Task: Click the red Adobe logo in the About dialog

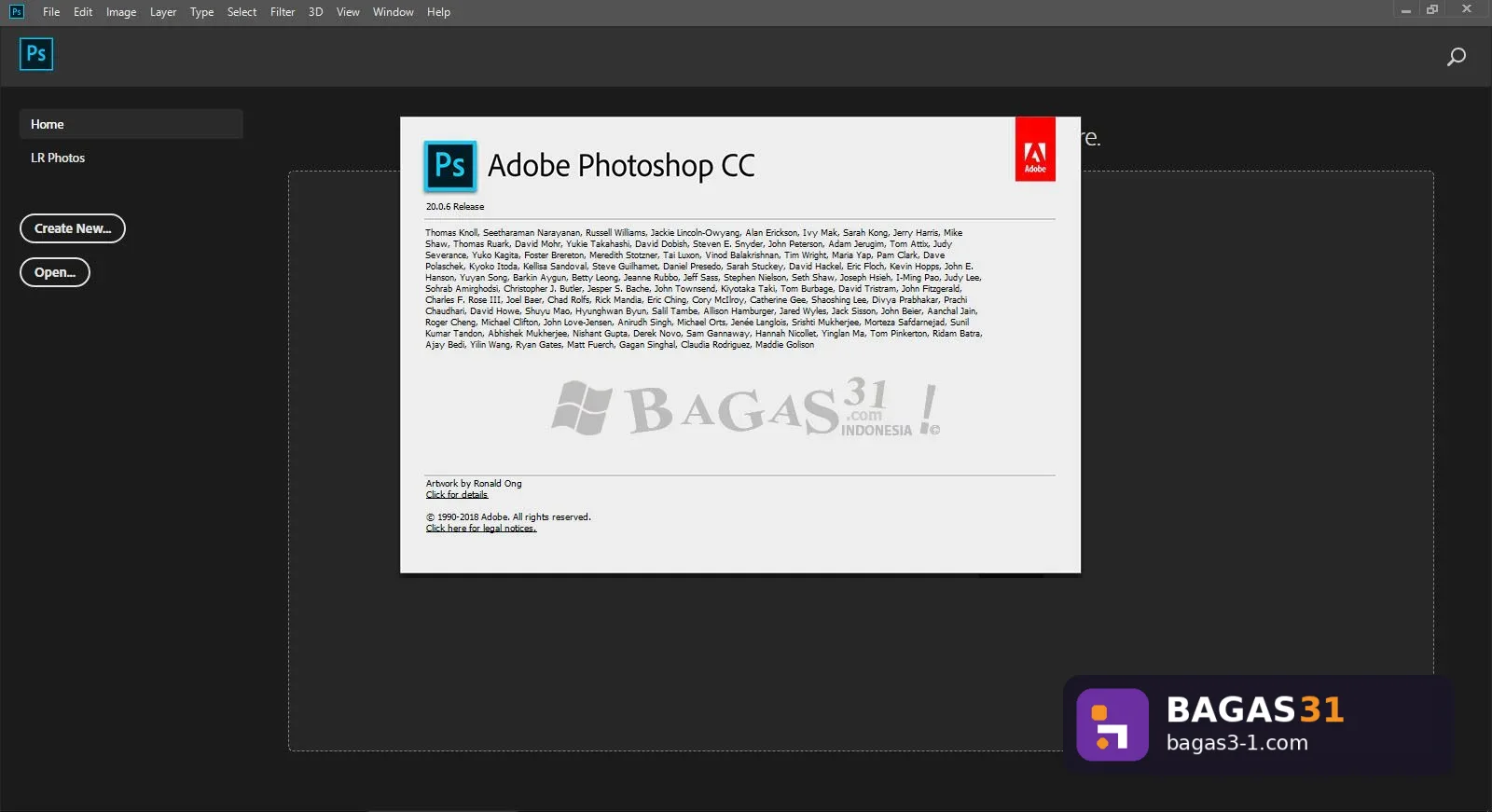Action: [x=1035, y=149]
